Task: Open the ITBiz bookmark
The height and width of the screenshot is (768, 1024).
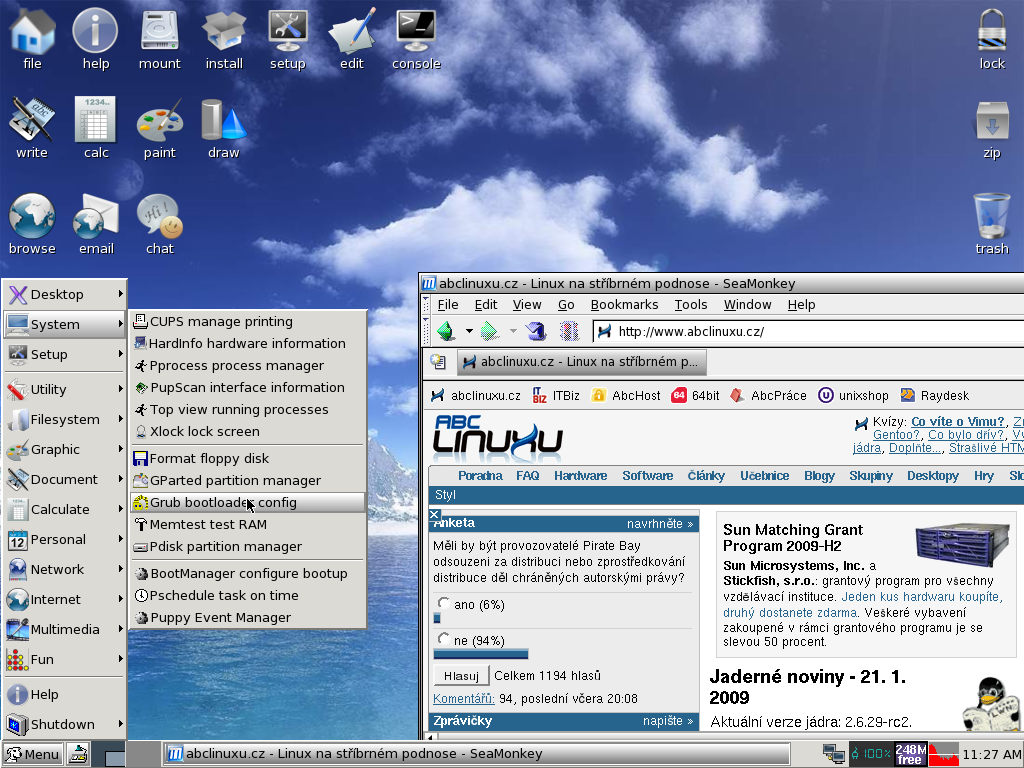Action: point(556,396)
